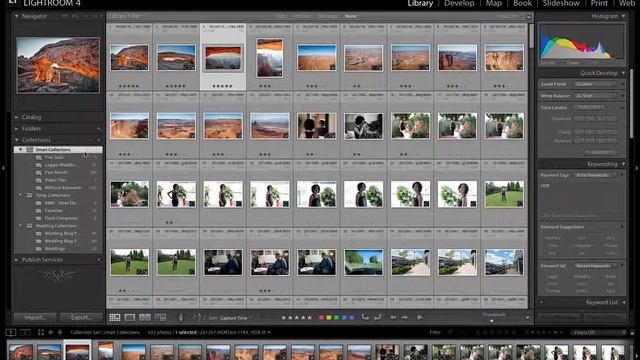
Task: Open the Map module
Action: click(493, 4)
